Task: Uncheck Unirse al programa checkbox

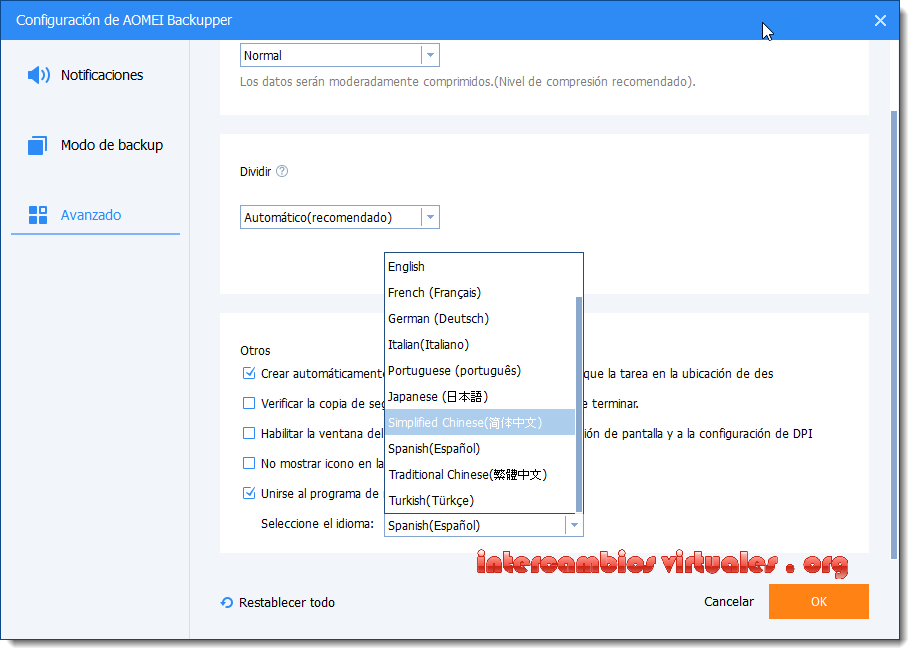Action: (x=249, y=493)
